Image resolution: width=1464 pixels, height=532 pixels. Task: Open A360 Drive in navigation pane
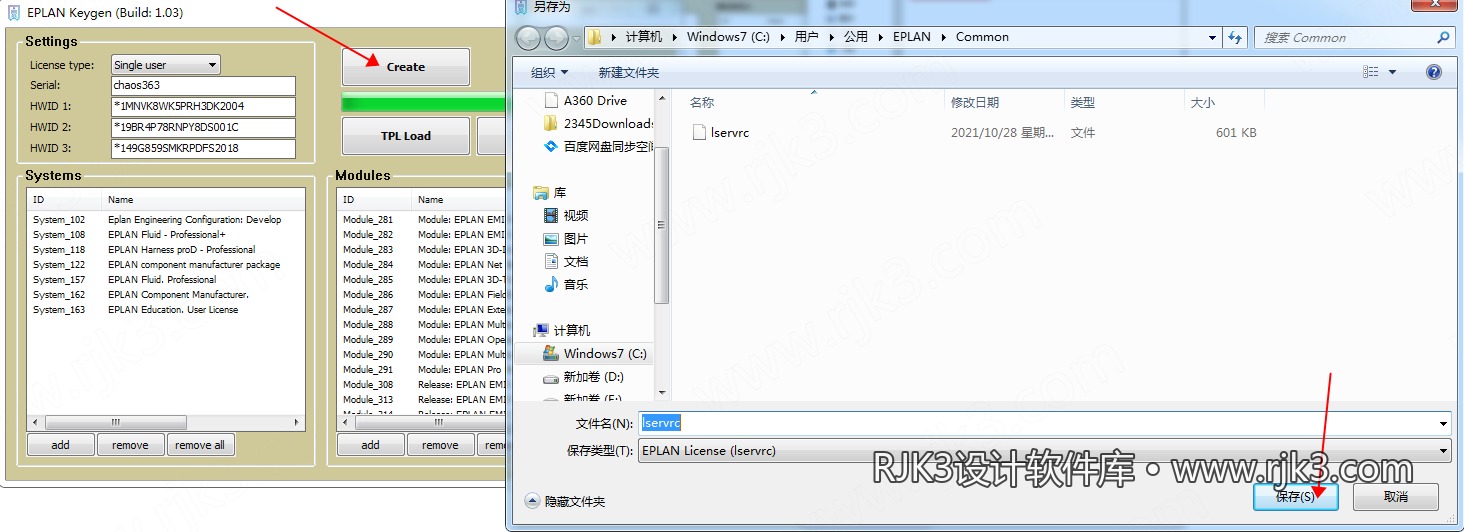586,100
